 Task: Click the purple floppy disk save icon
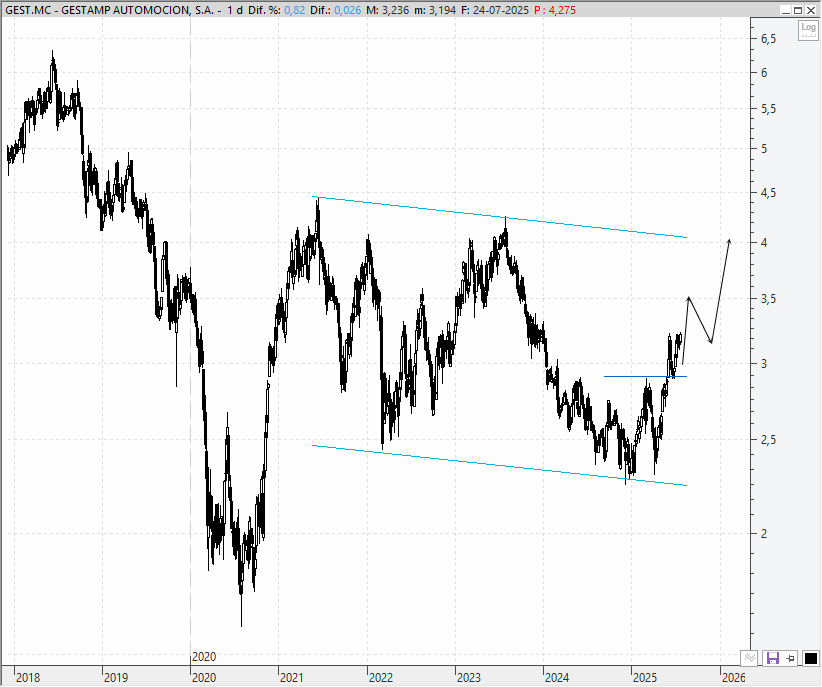(x=773, y=658)
